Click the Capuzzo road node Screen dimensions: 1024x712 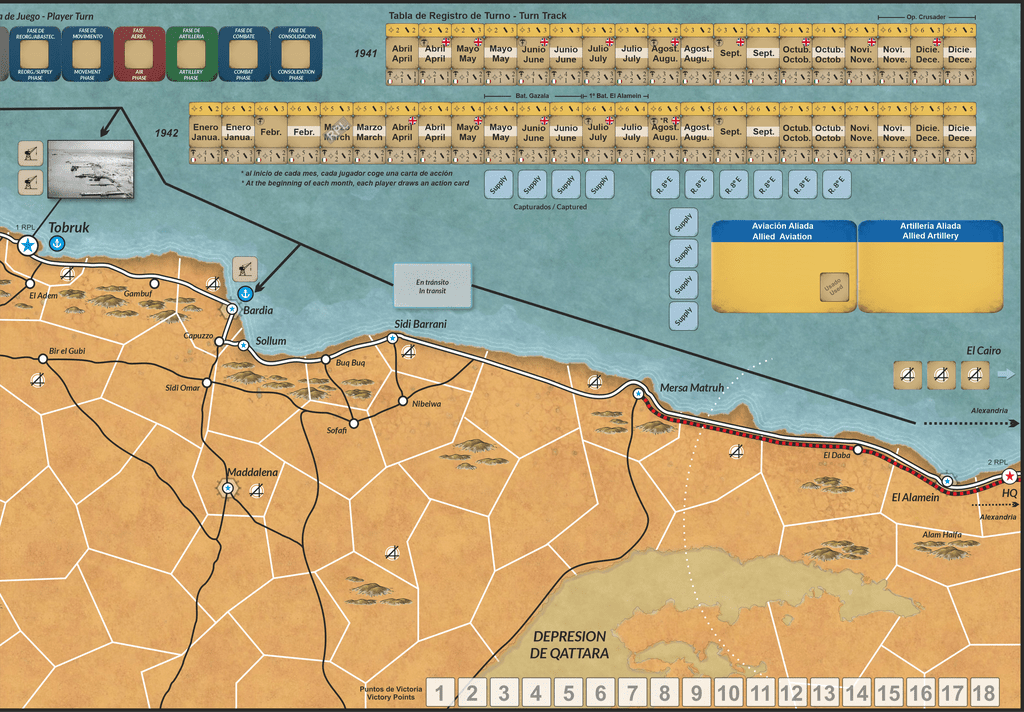[x=219, y=342]
